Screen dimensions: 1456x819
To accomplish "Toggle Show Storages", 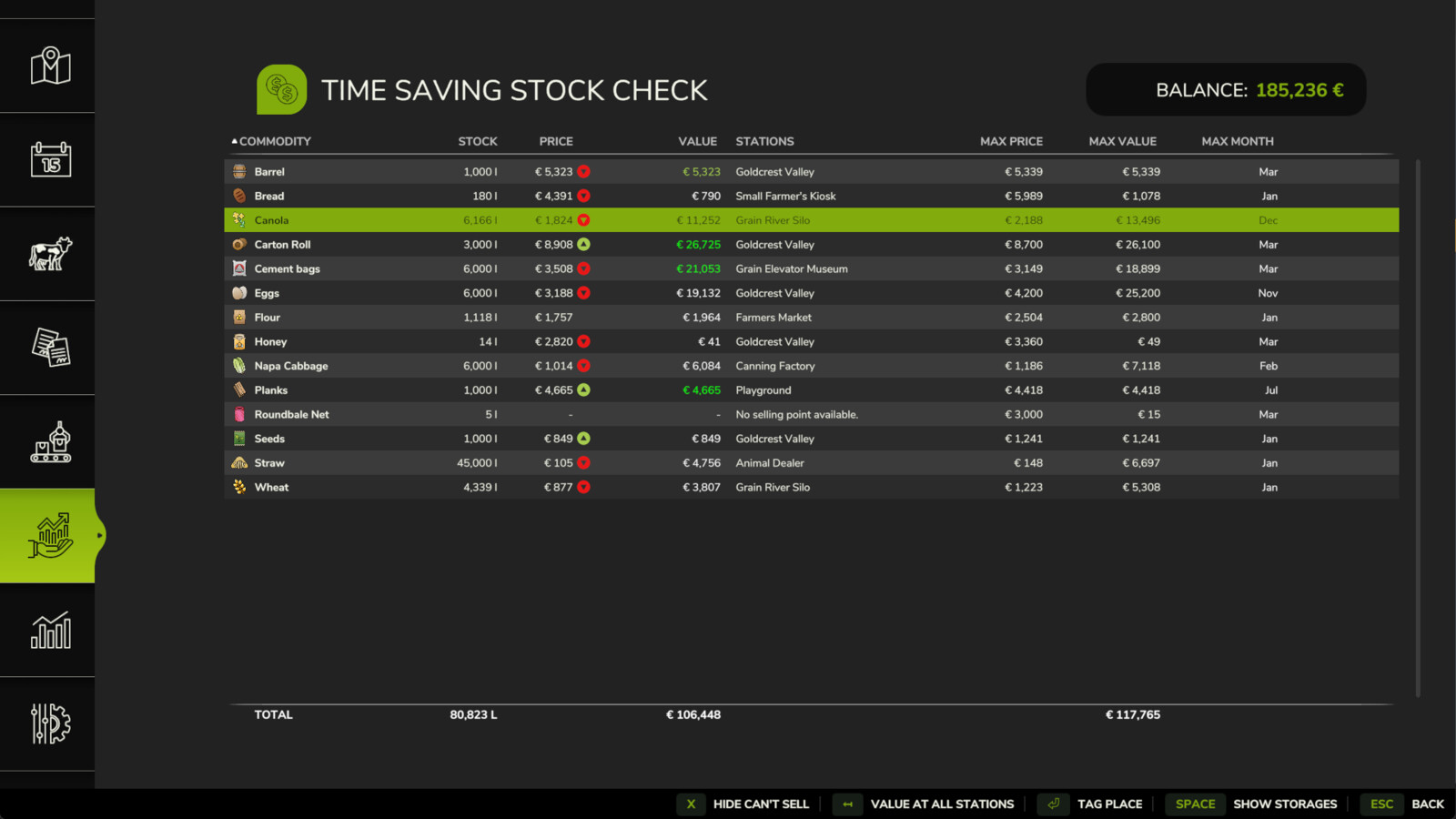I will coord(1285,804).
